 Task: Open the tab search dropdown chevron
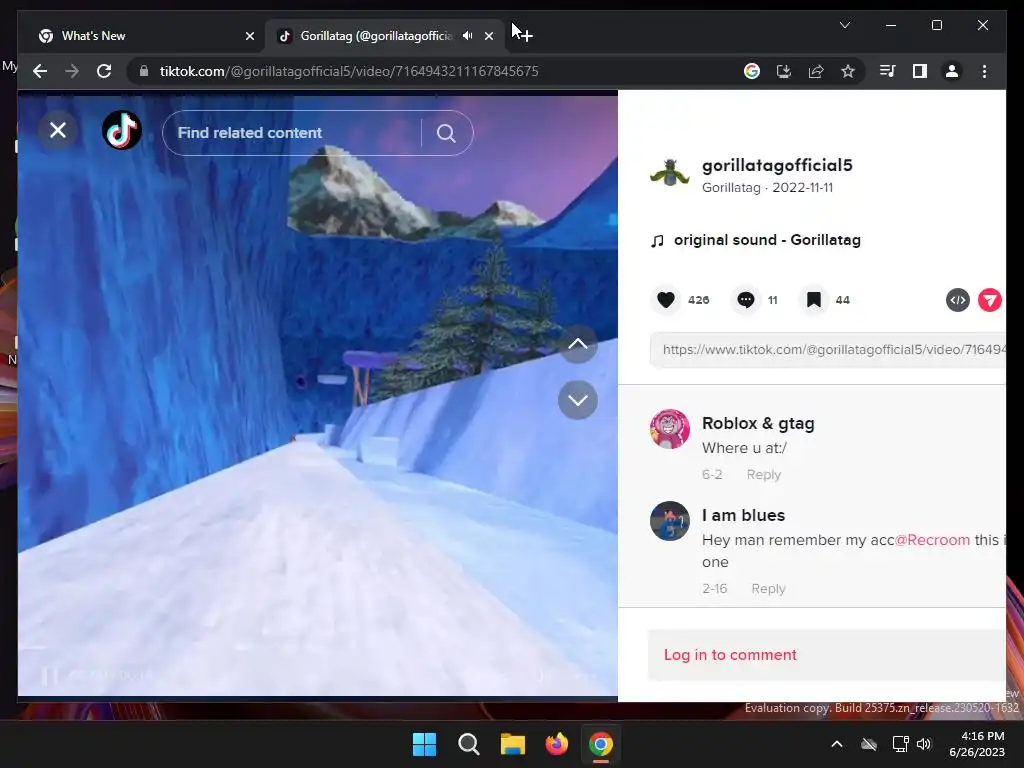[844, 25]
